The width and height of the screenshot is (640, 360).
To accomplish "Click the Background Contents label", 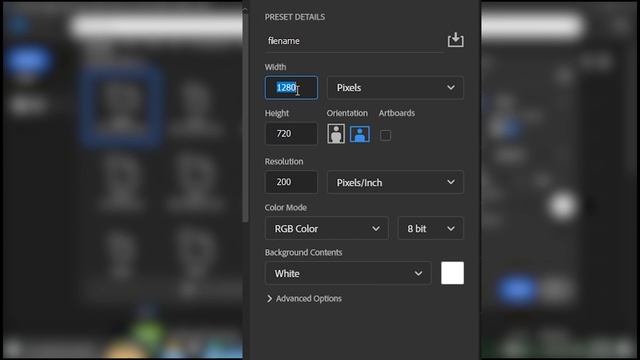I will [x=303, y=252].
